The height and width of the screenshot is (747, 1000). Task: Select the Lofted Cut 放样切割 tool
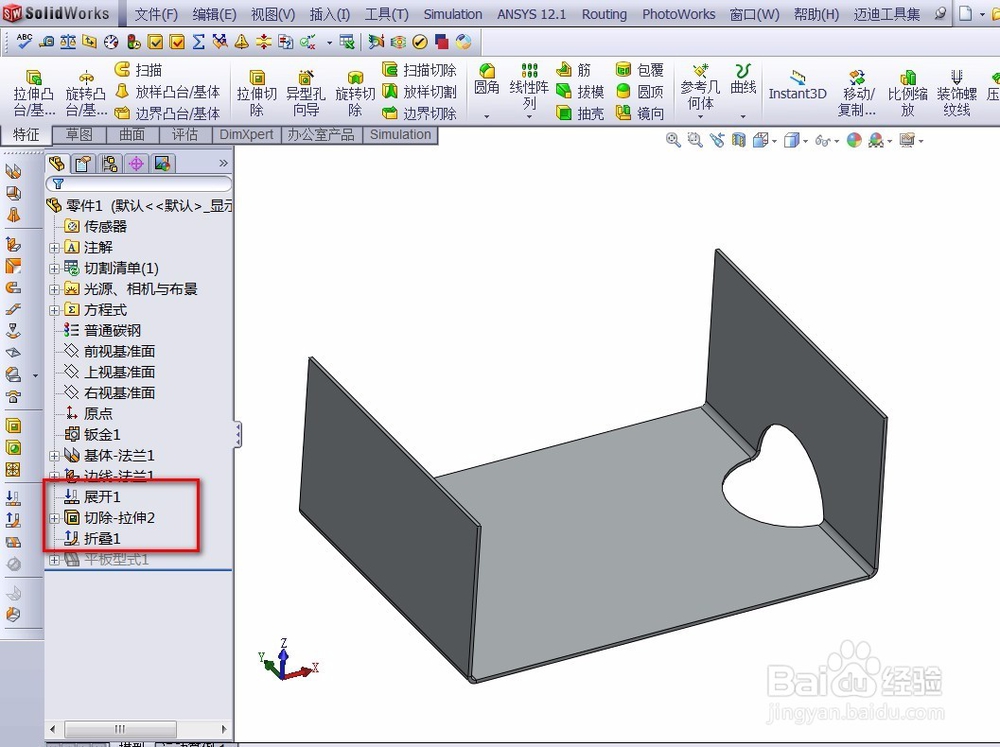(419, 91)
